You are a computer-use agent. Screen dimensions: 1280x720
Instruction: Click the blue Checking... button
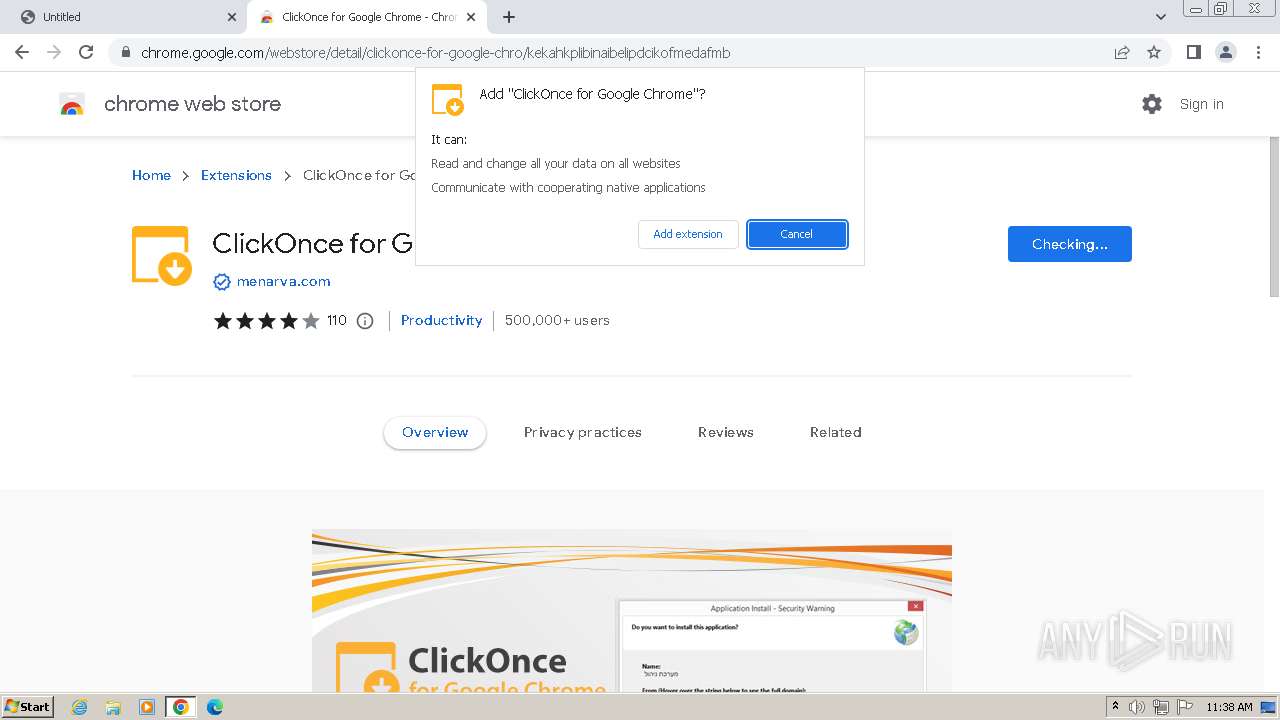[x=1069, y=244]
